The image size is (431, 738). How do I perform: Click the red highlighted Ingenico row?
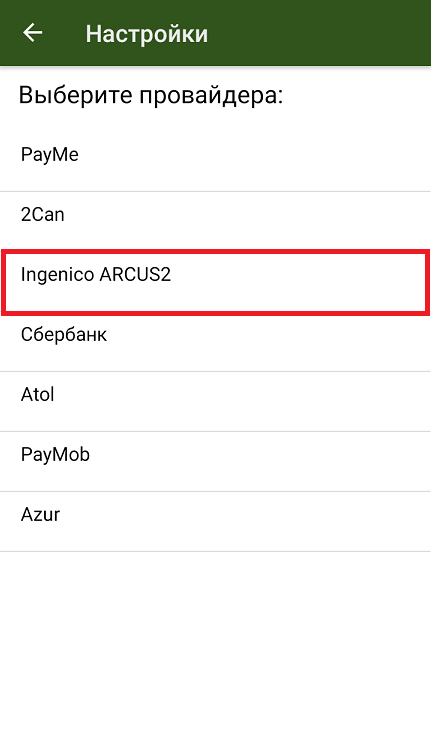(x=216, y=282)
